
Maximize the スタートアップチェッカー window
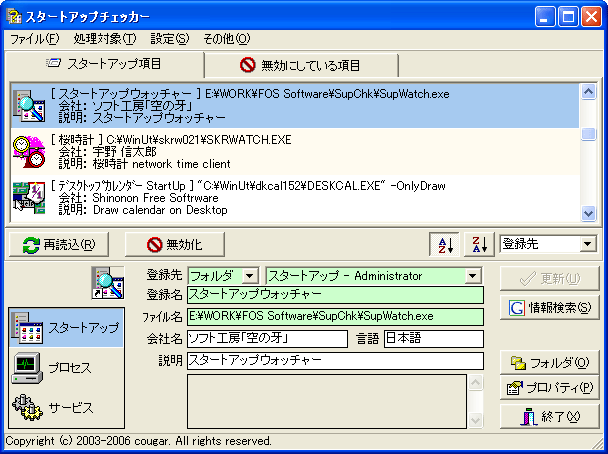pos(568,17)
